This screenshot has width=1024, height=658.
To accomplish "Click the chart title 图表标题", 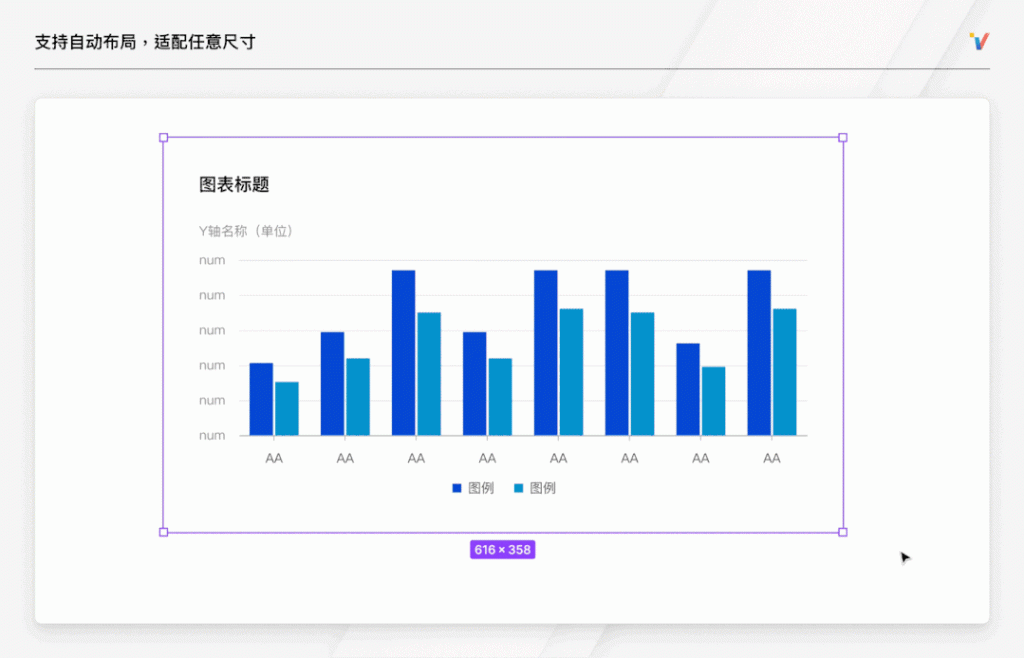I will (x=234, y=185).
